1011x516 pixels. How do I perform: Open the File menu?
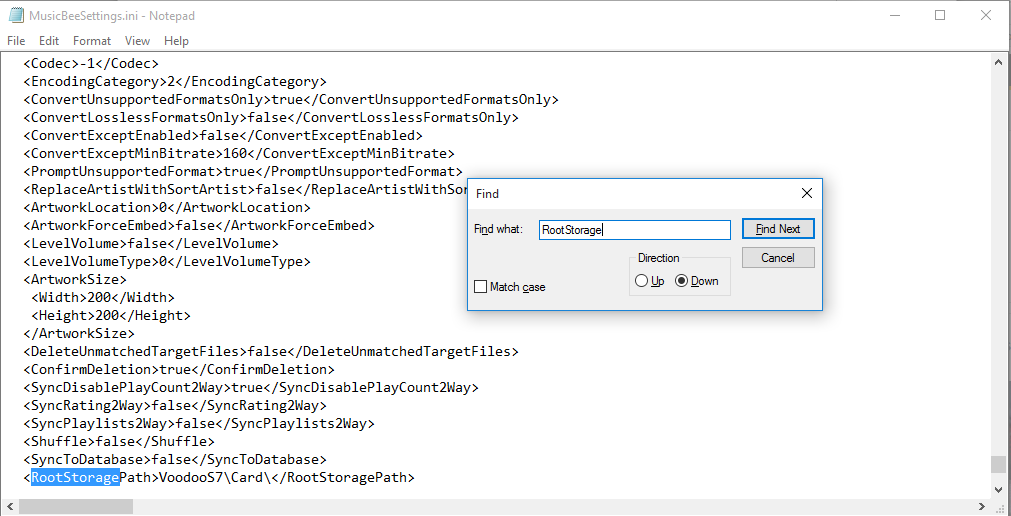click(15, 41)
